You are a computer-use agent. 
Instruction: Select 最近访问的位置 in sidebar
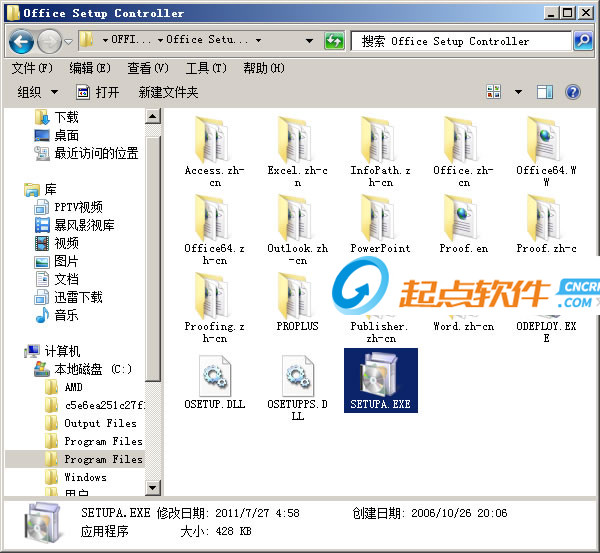[x=86, y=153]
